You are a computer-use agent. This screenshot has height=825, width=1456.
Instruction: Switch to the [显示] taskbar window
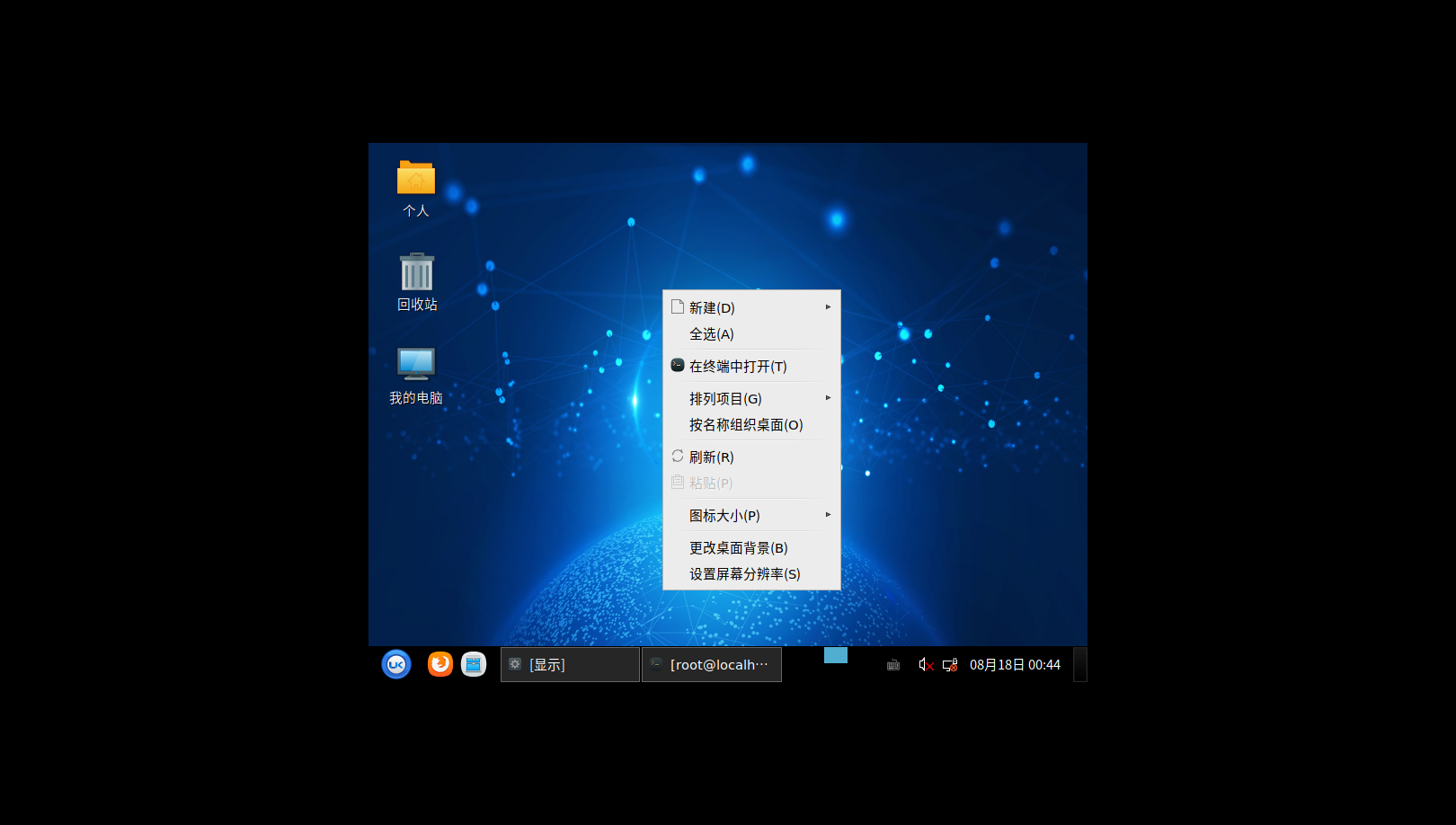(x=570, y=664)
